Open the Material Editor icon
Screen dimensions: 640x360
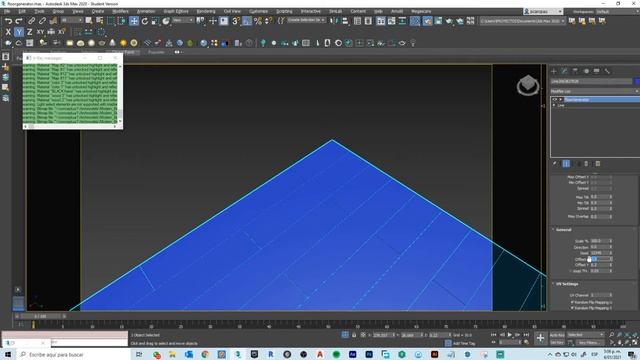pos(415,21)
